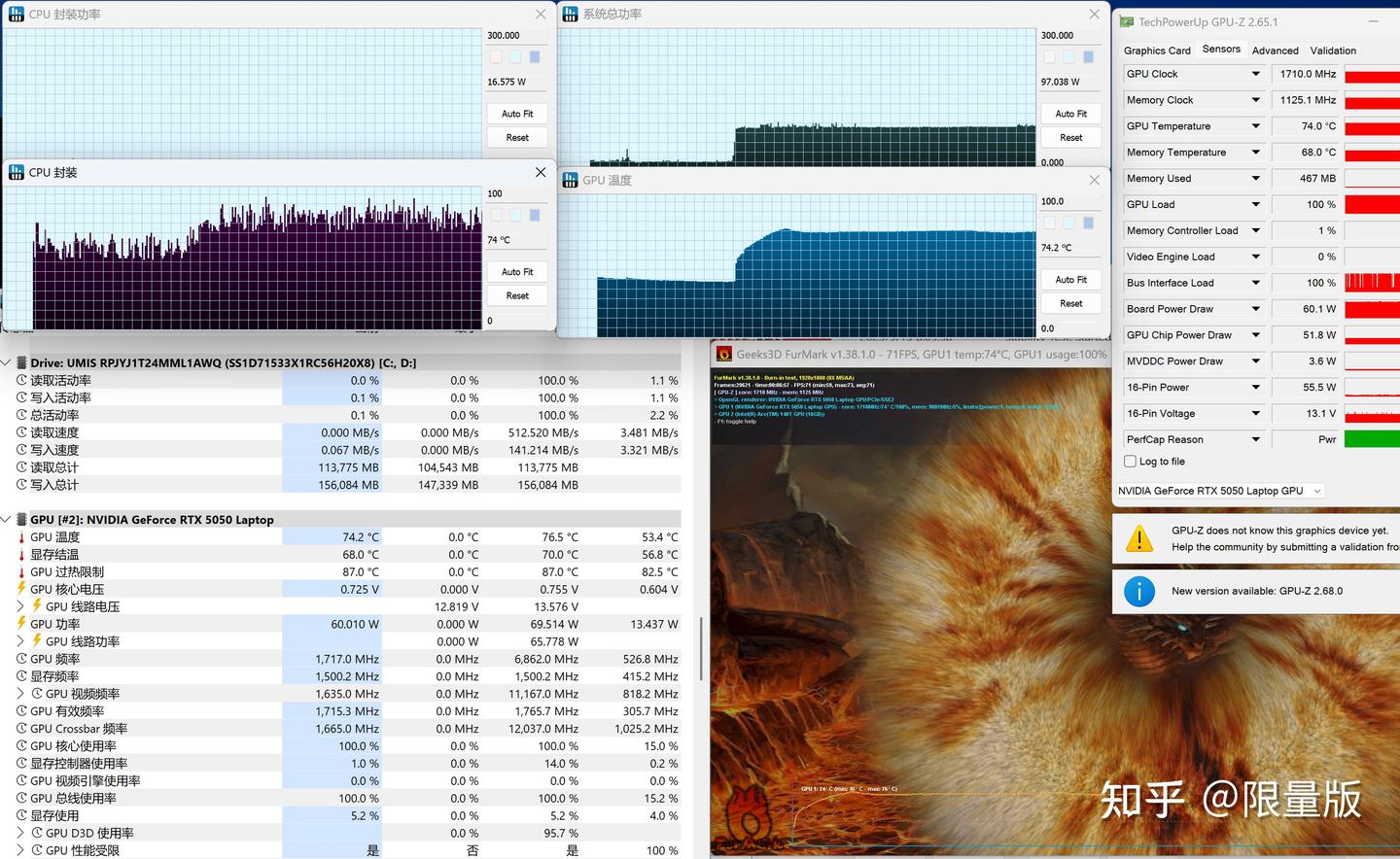Minimize the TechPowerUp GPU-Z window
1400x859 pixels.
[x=1373, y=21]
